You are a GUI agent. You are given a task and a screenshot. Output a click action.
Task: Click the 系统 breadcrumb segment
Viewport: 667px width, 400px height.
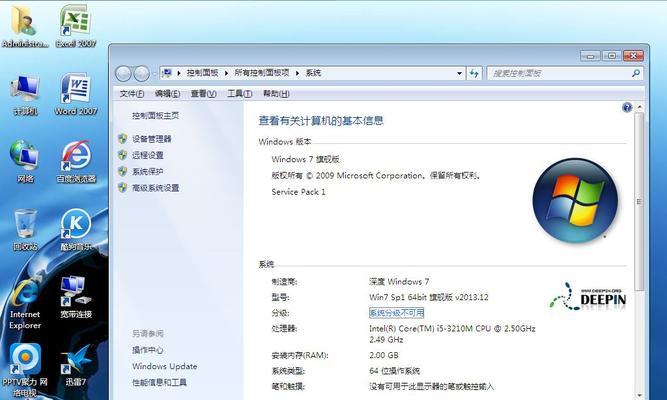313,73
